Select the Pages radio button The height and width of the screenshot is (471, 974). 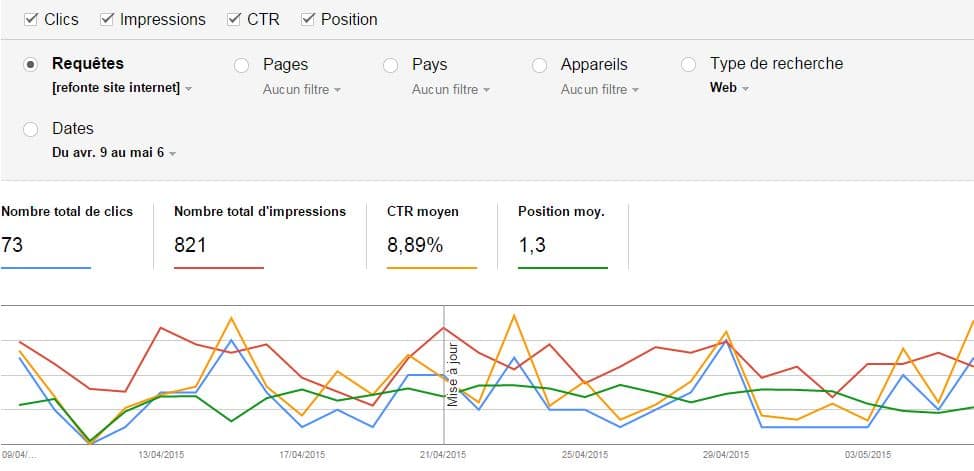(242, 65)
